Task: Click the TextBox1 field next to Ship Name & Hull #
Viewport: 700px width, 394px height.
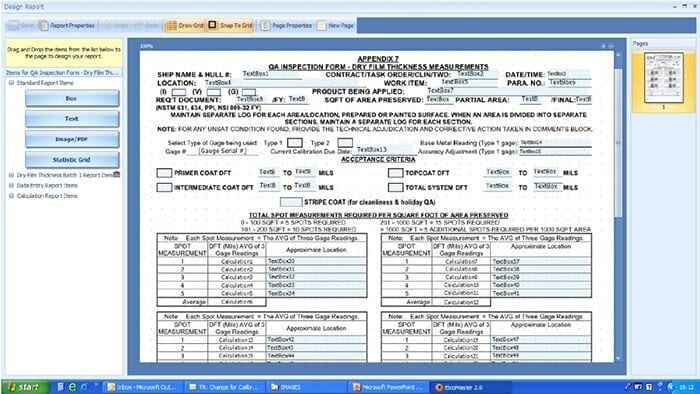Action: pos(270,74)
